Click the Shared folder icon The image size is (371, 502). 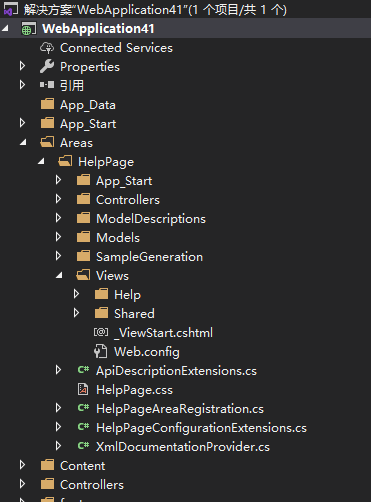(101, 313)
